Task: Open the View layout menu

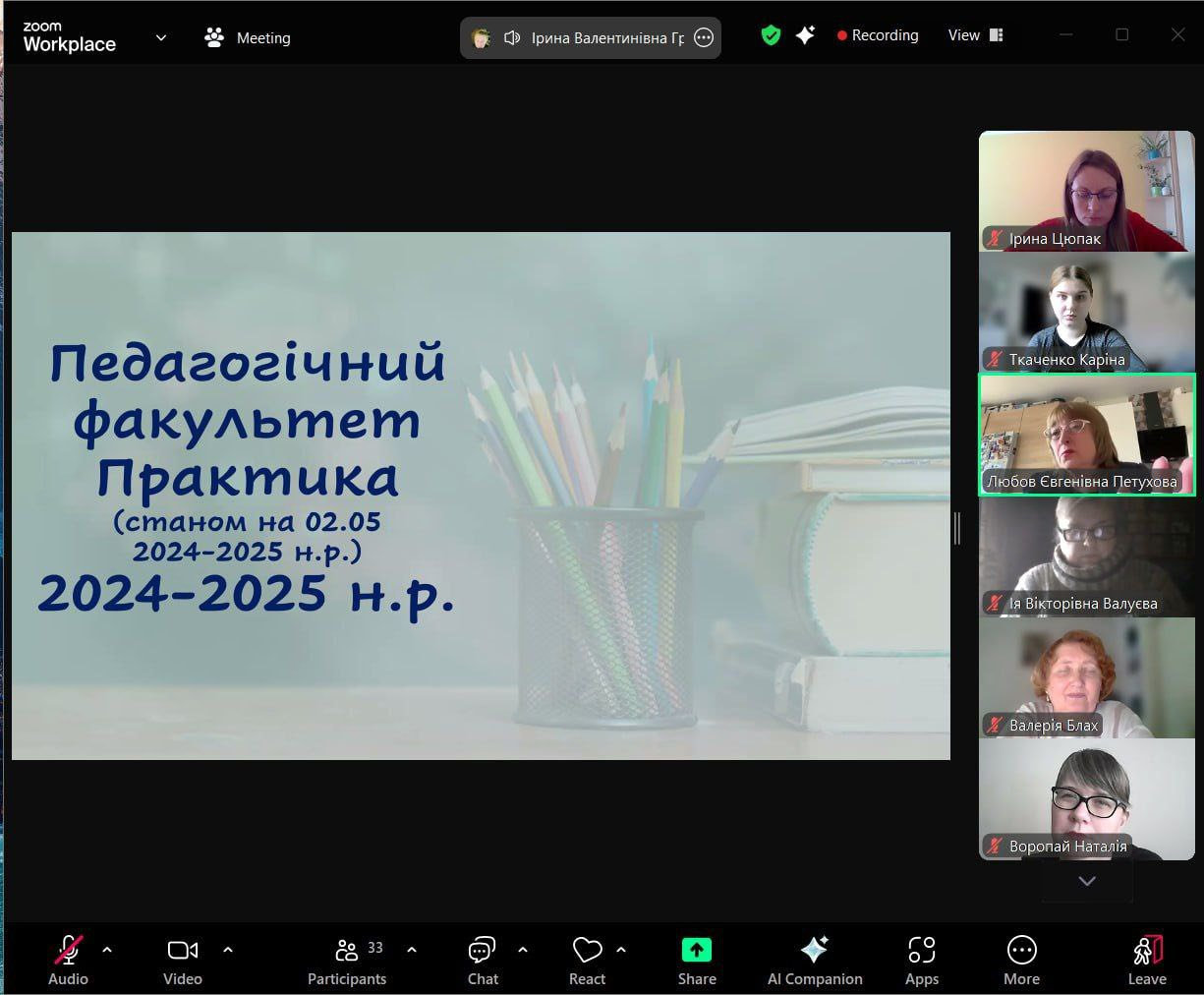Action: 975,35
